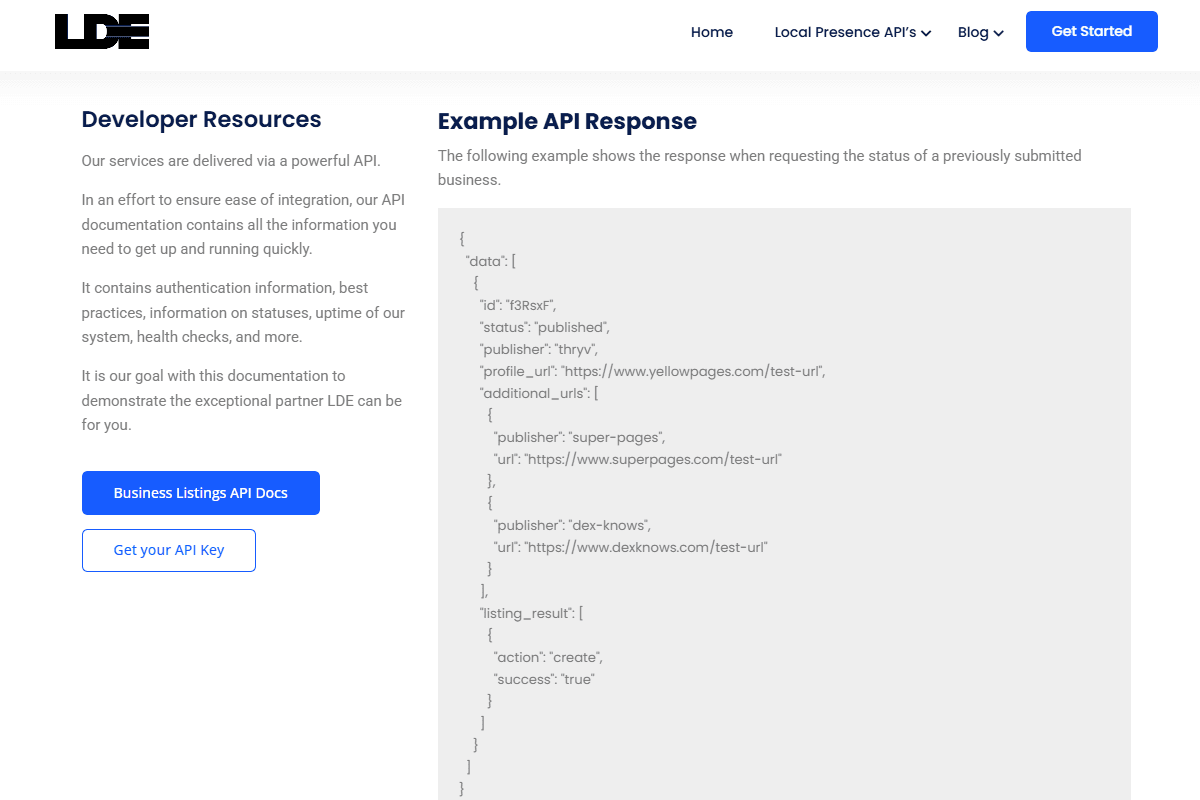This screenshot has width=1200, height=800.
Task: Click the "success": "true" line
Action: [x=545, y=679]
